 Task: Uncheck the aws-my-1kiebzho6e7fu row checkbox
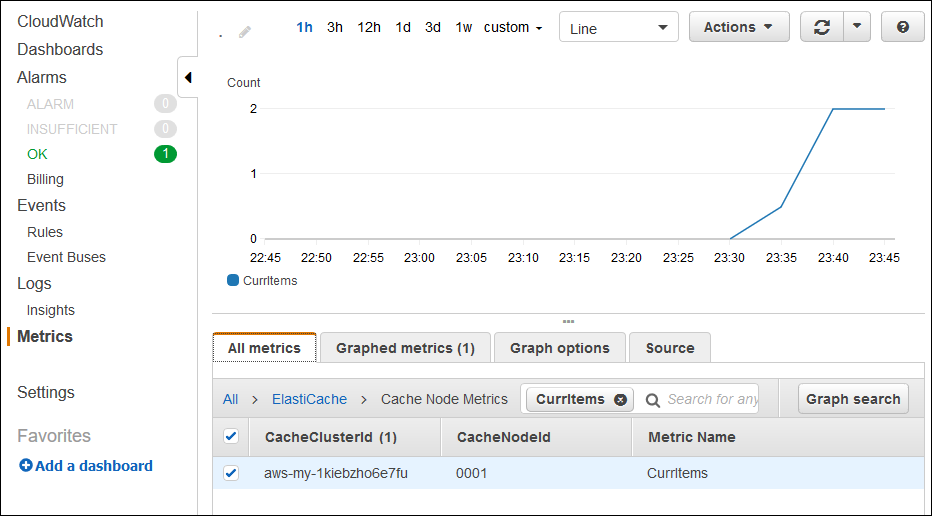coord(231,473)
